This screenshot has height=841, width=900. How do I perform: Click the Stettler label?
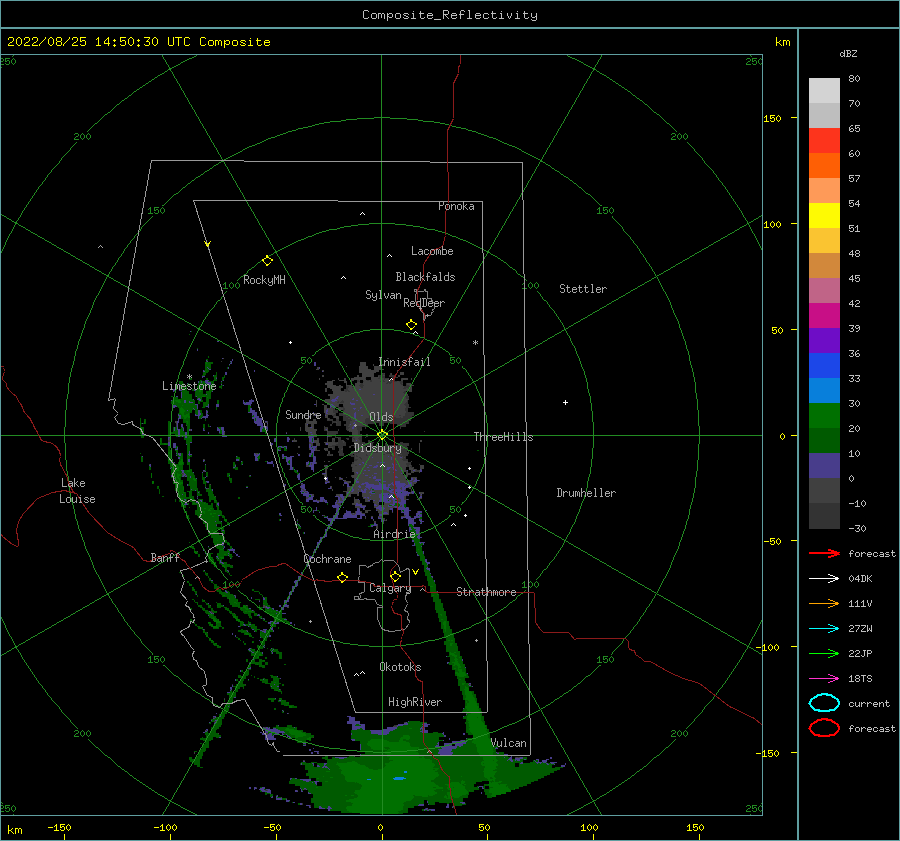[x=583, y=289]
